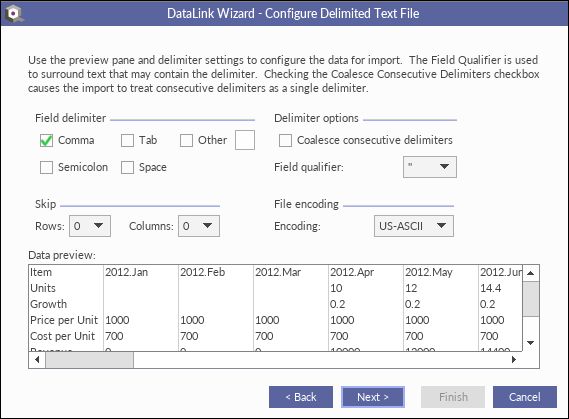
Task: Open the Encoding US-ASCII dropdown
Action: tap(414, 226)
